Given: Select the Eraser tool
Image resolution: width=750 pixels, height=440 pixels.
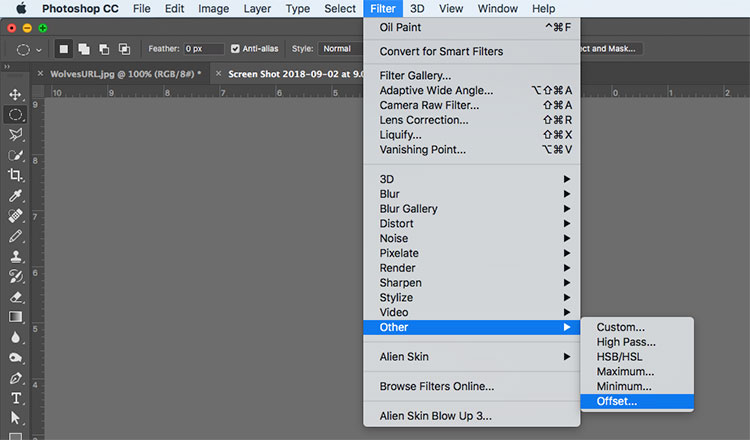Looking at the screenshot, I should pos(15,297).
